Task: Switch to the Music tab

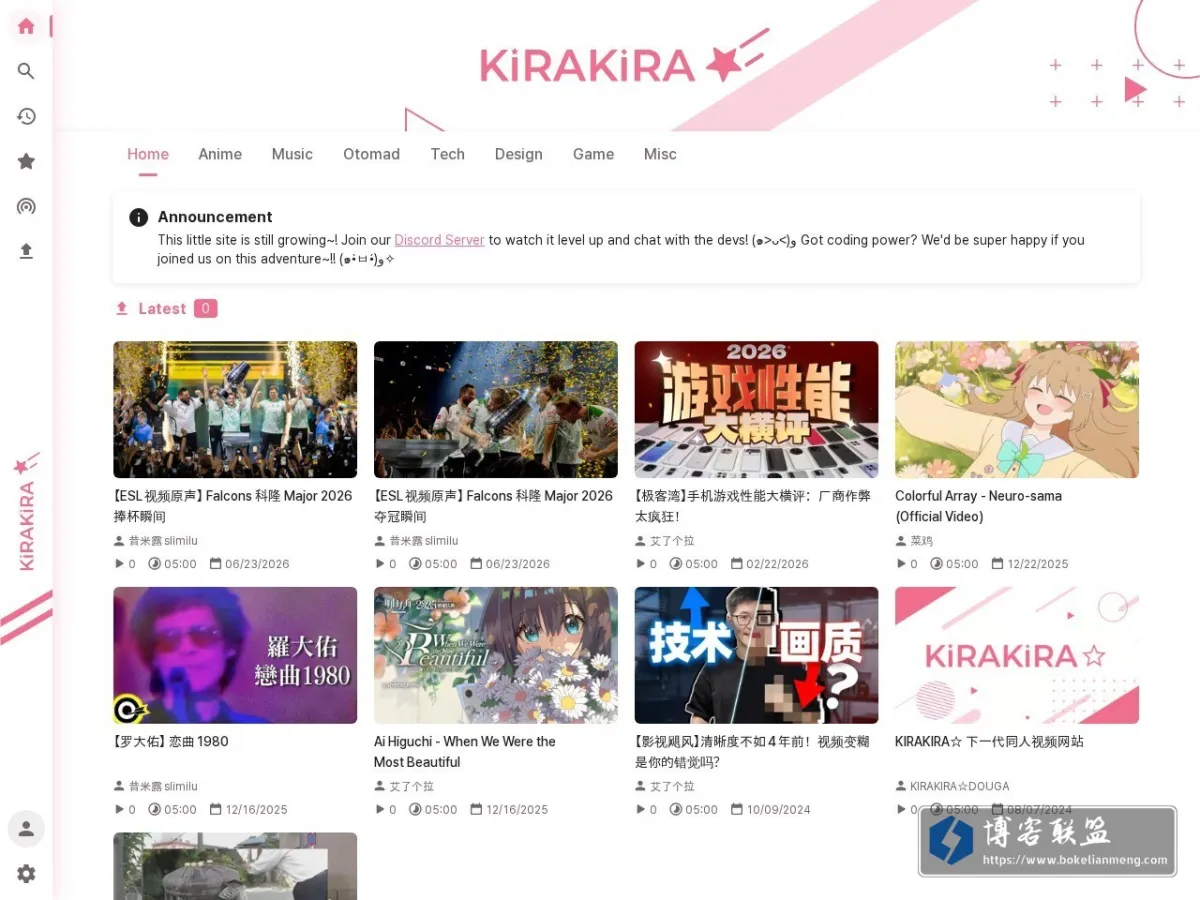Action: [292, 154]
